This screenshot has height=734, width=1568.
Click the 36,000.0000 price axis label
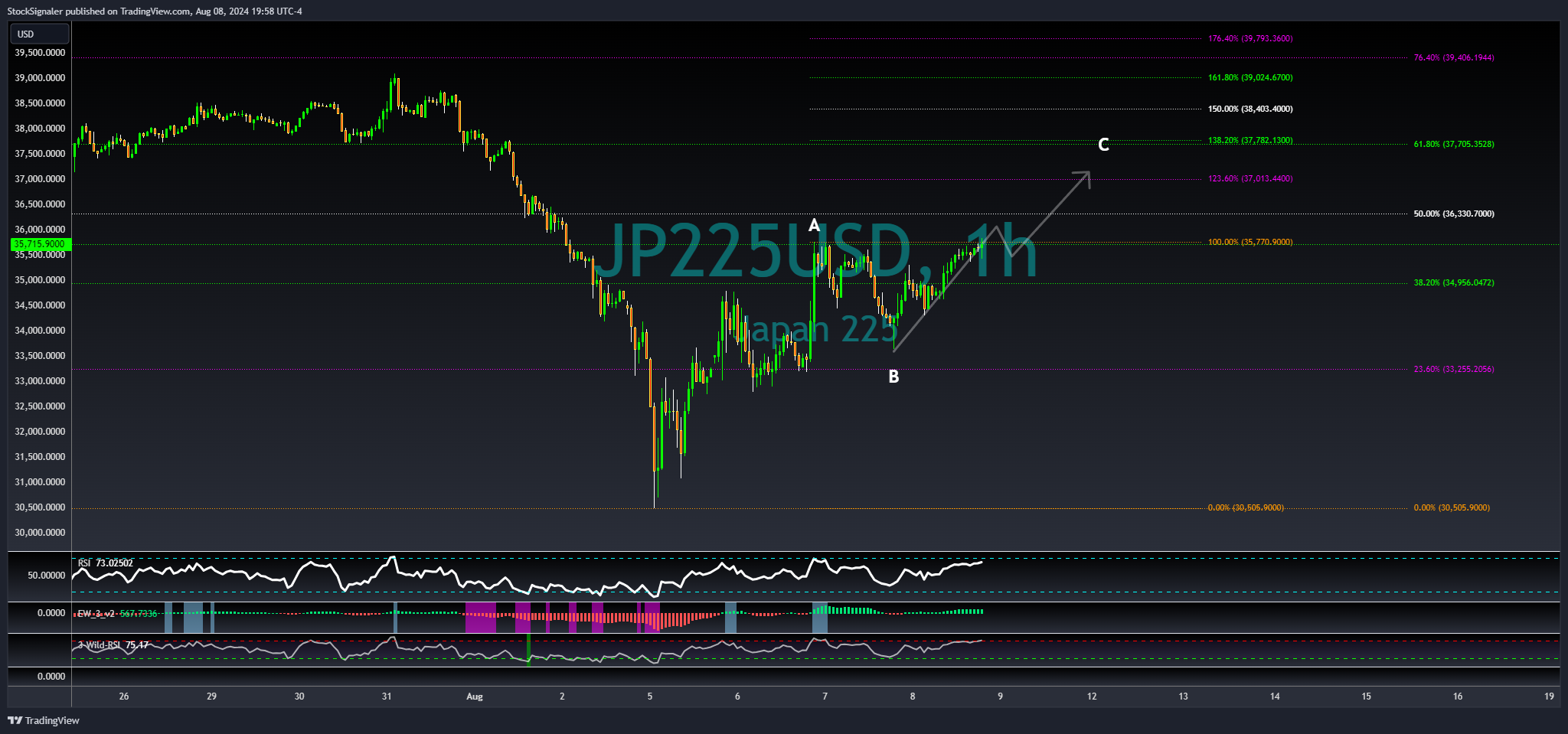(x=40, y=230)
